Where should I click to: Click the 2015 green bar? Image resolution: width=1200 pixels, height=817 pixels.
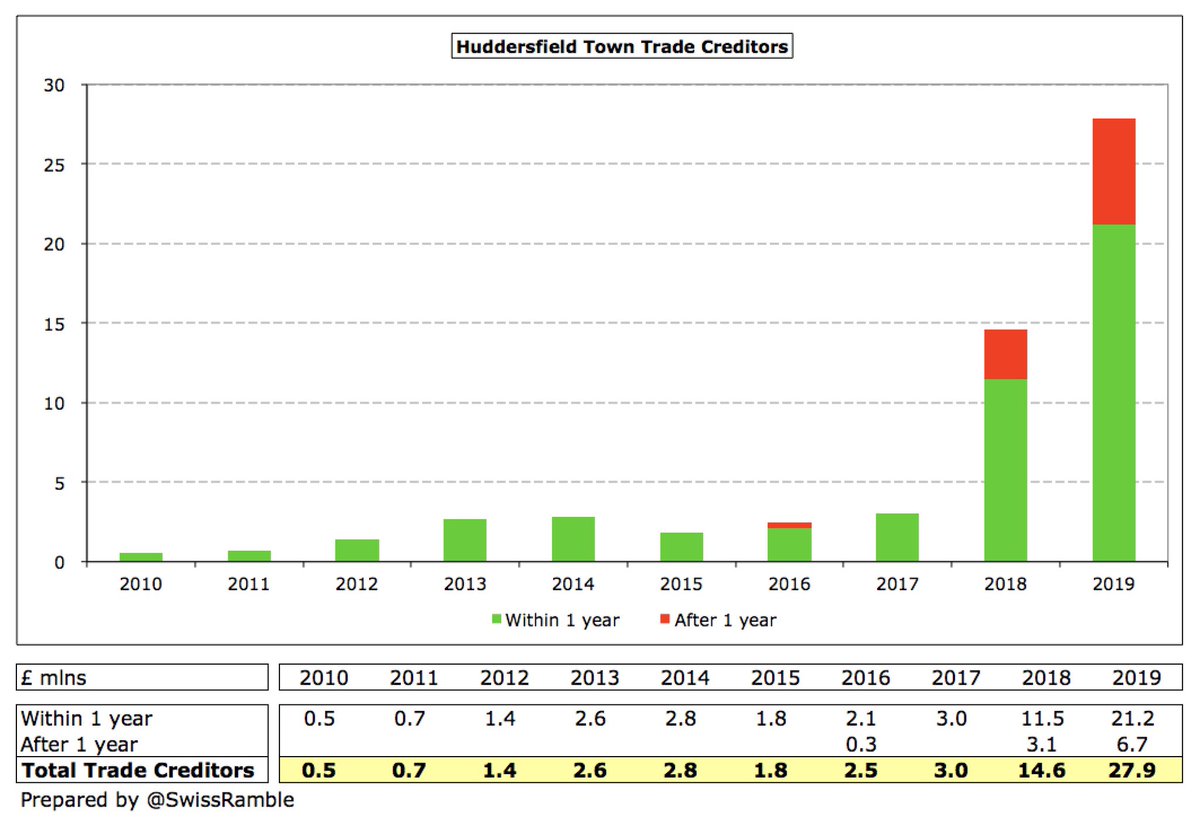click(x=681, y=547)
